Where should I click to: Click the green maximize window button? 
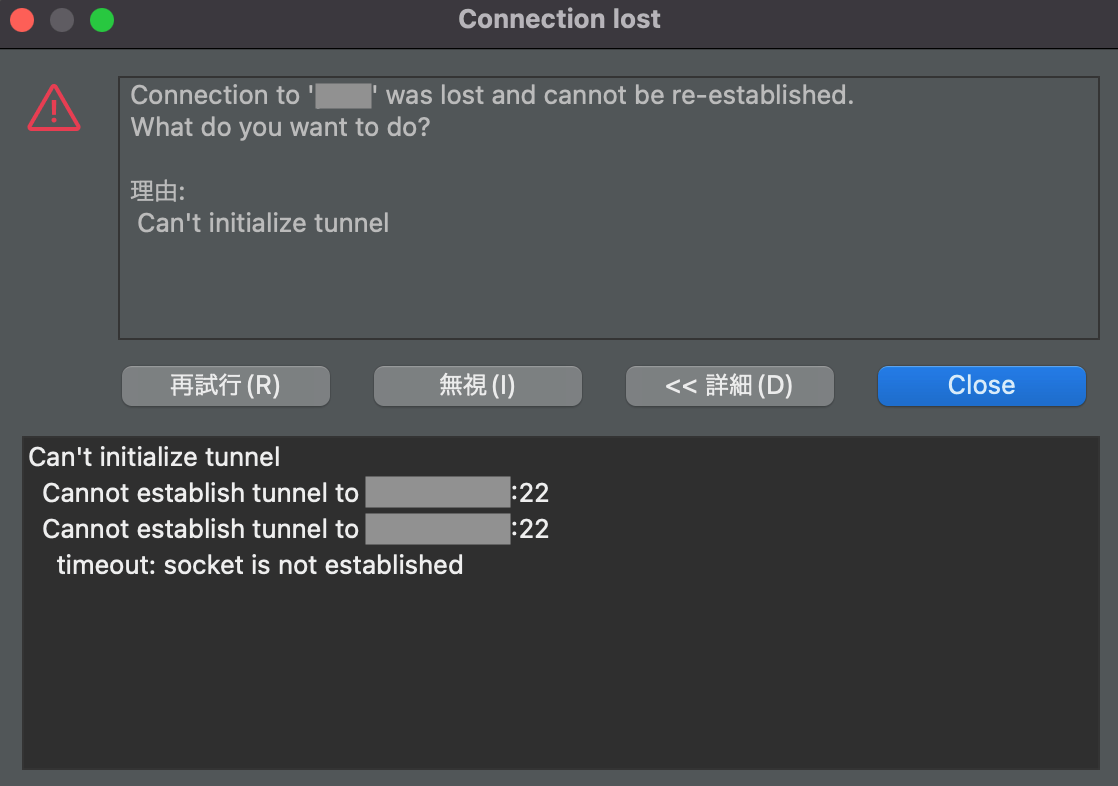click(x=102, y=20)
